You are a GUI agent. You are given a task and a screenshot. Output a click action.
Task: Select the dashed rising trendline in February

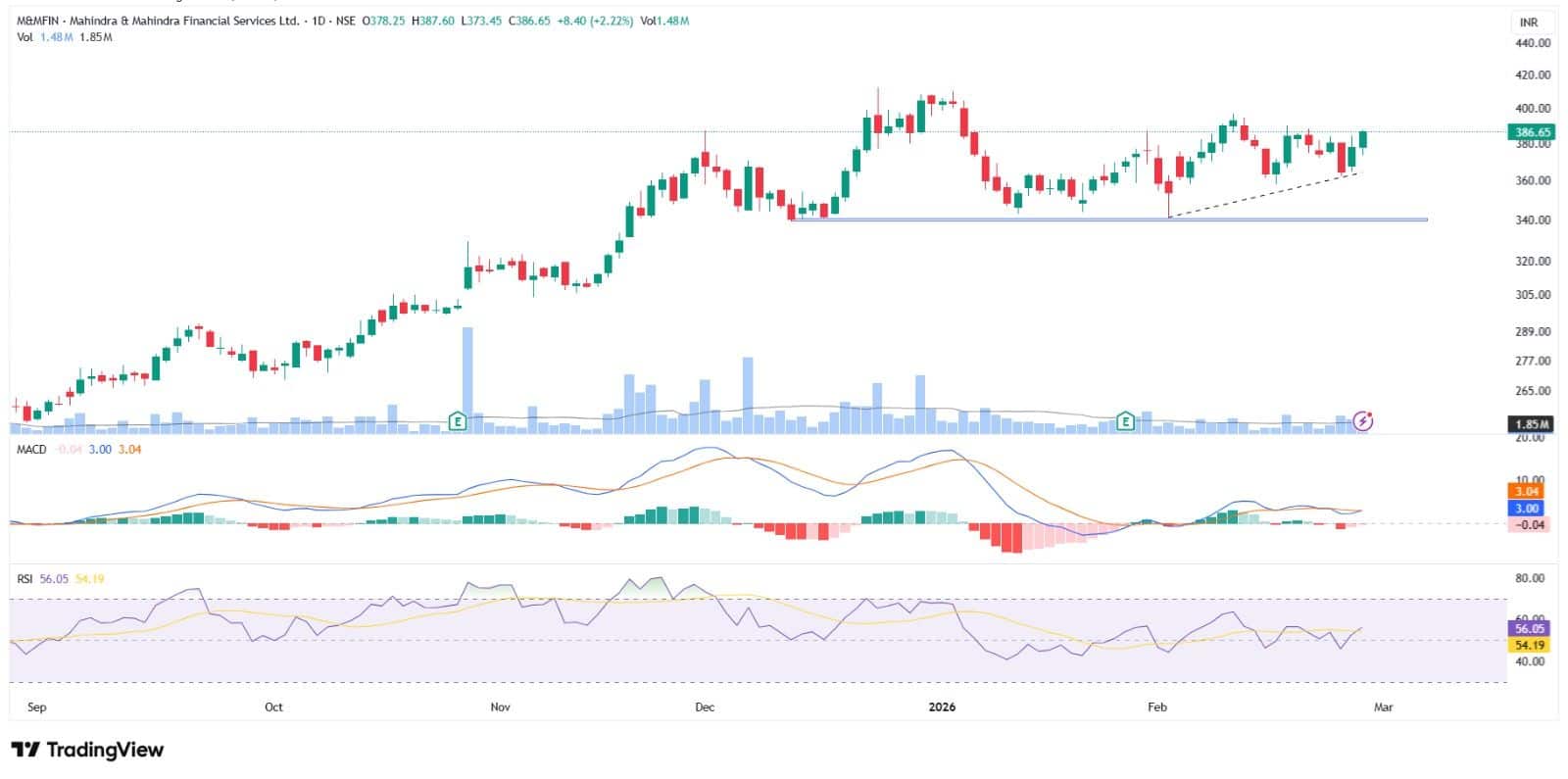(1264, 195)
